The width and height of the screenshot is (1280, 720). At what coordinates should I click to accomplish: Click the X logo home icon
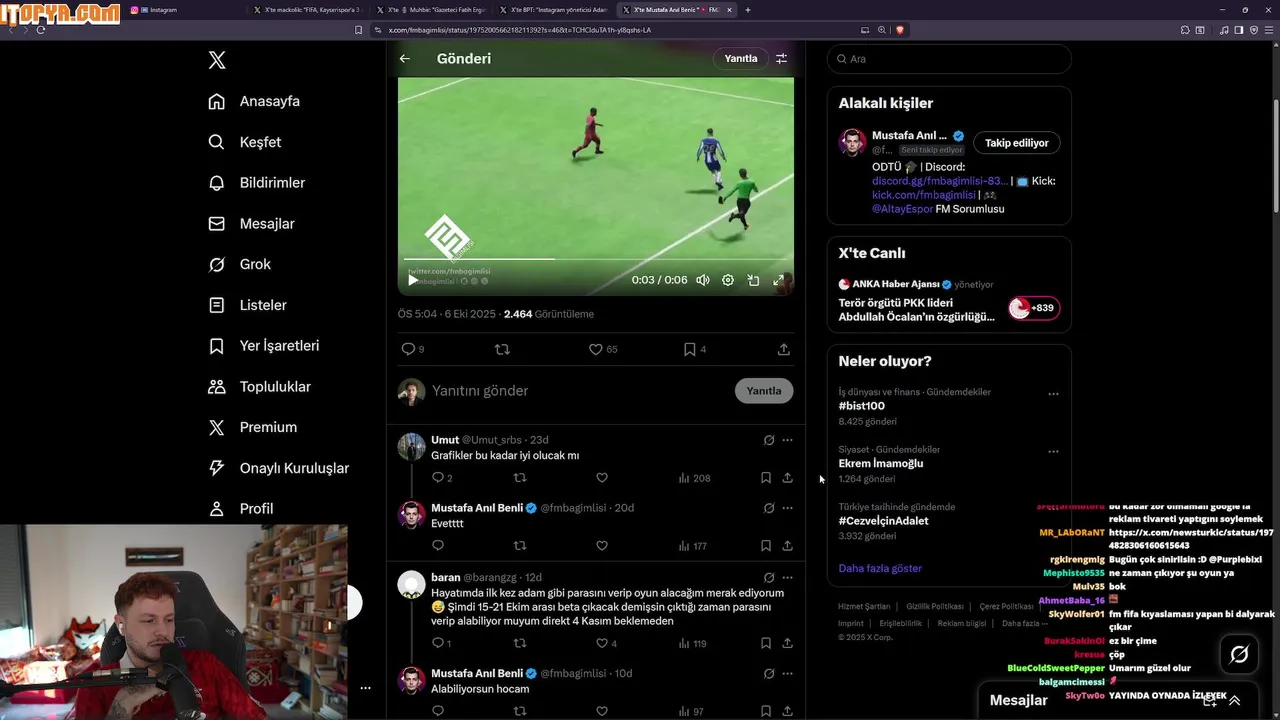tap(217, 60)
